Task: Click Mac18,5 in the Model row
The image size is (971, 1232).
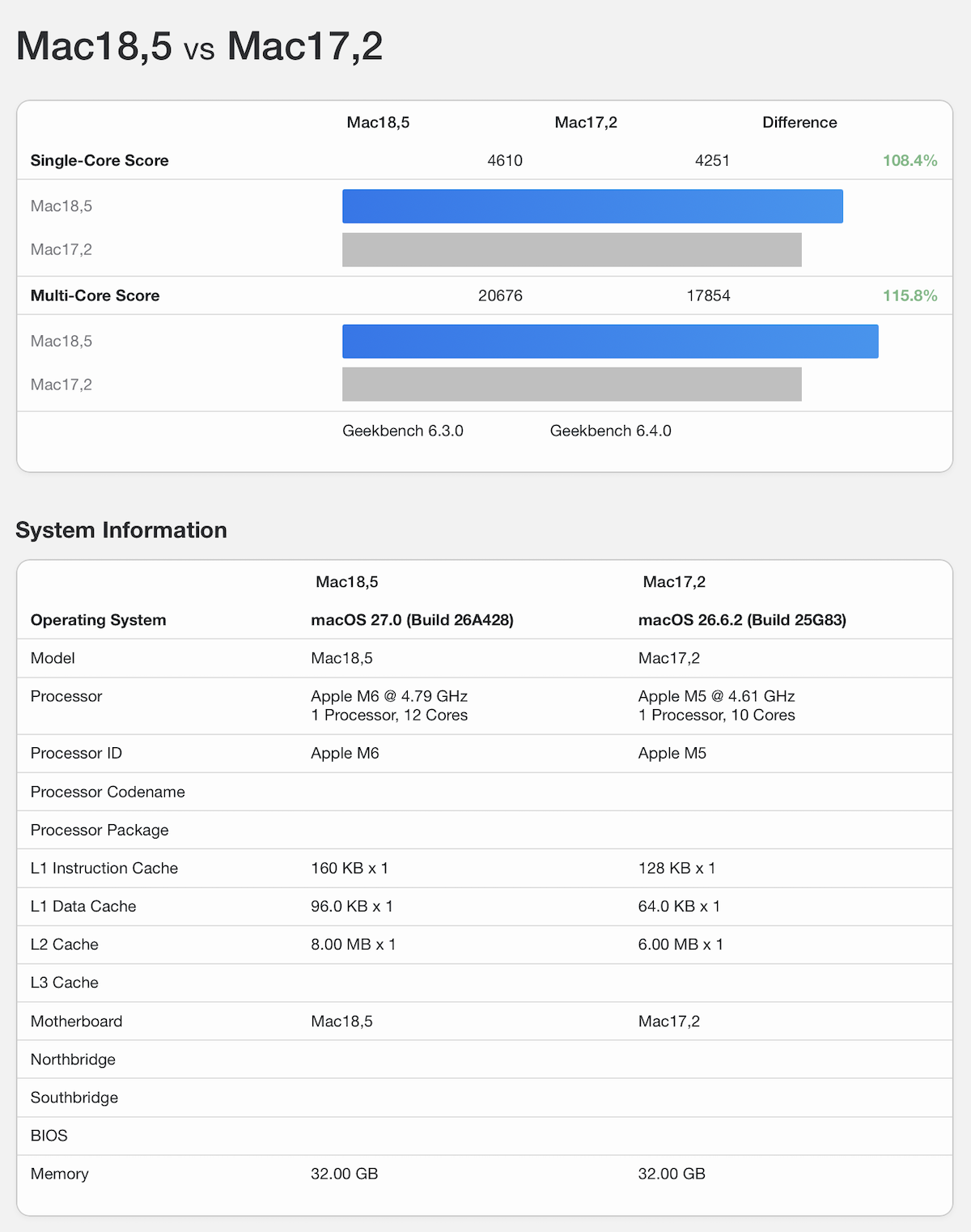Action: click(341, 658)
